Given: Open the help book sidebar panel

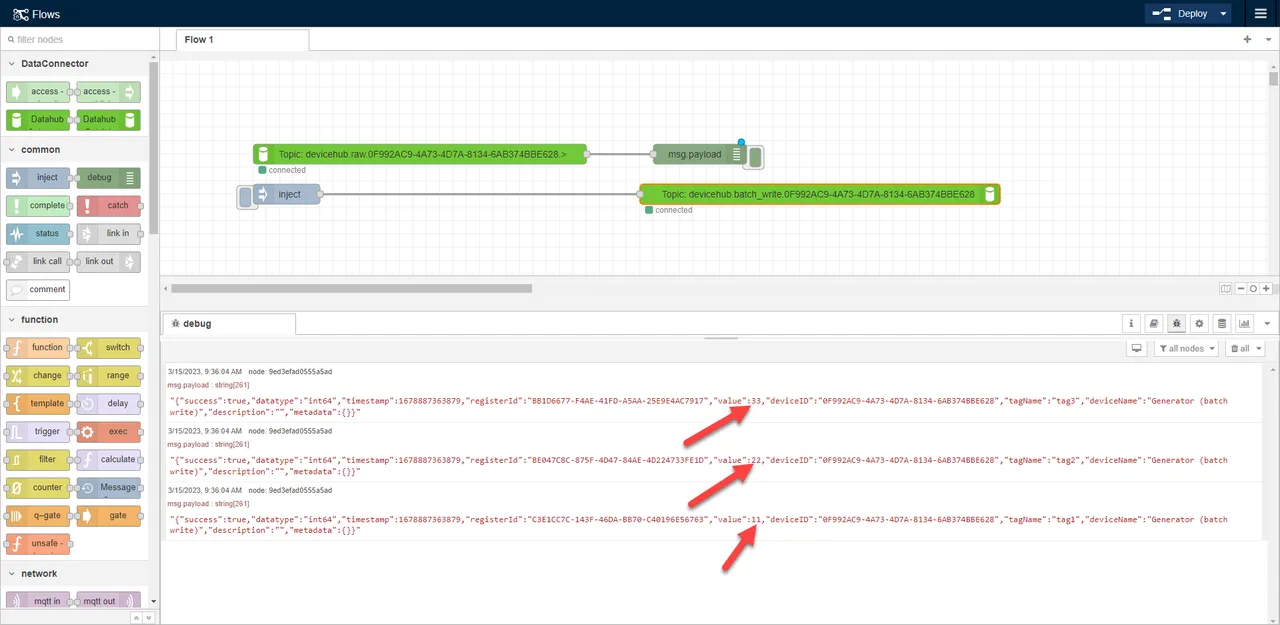Looking at the screenshot, I should (1152, 323).
